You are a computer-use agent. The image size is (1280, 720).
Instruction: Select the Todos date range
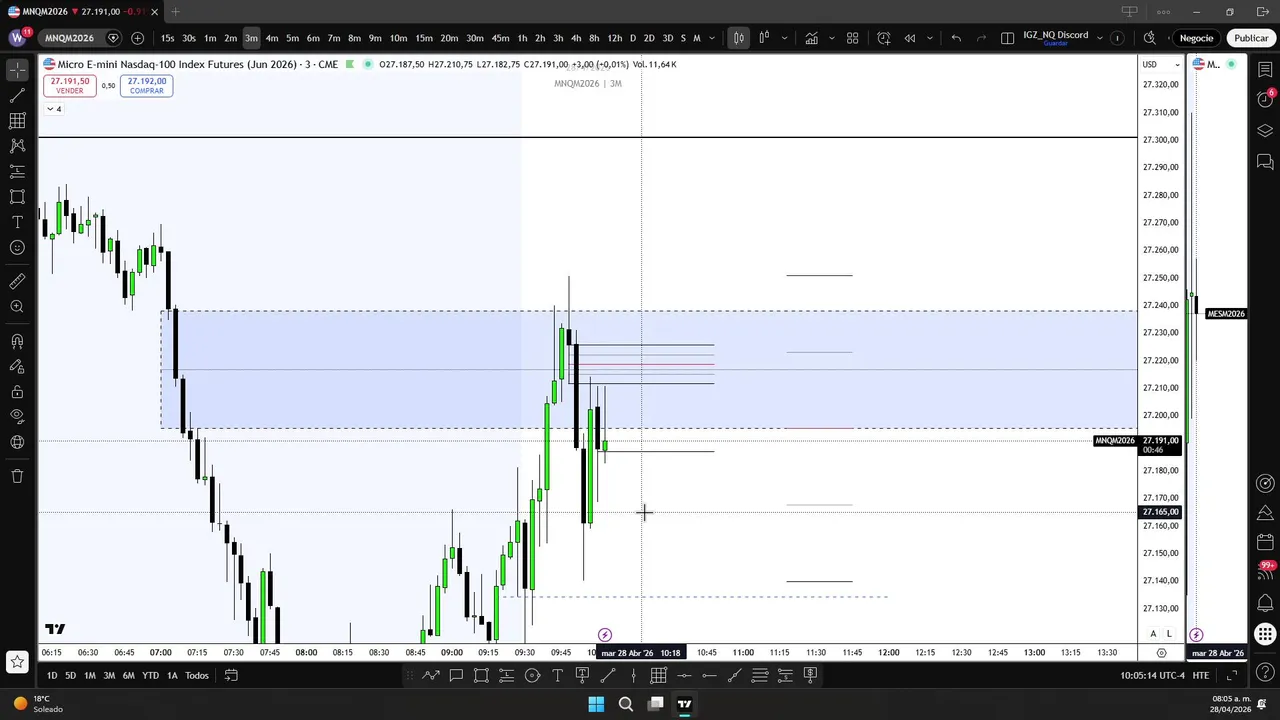click(197, 675)
